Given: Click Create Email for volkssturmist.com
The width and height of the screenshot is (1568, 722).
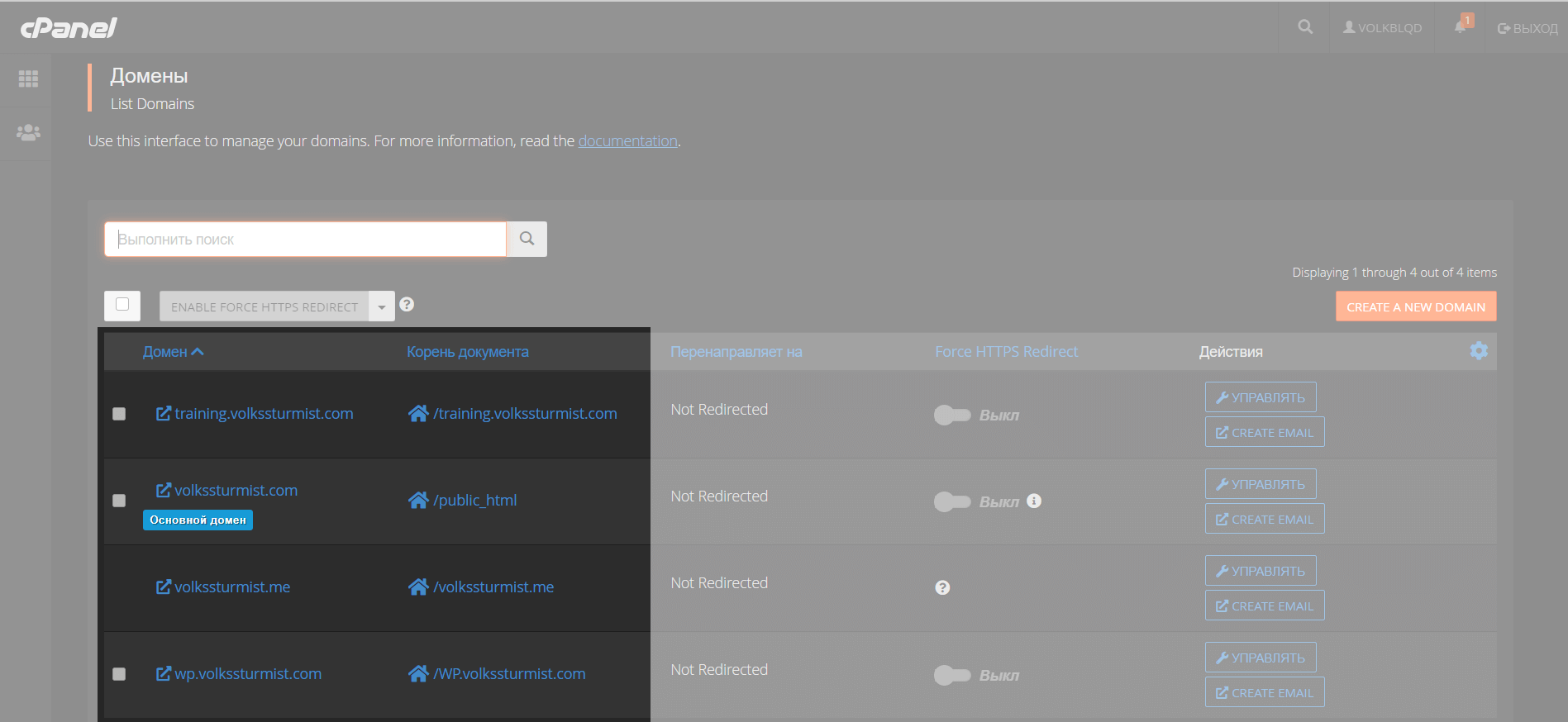Looking at the screenshot, I should pyautogui.click(x=1265, y=519).
